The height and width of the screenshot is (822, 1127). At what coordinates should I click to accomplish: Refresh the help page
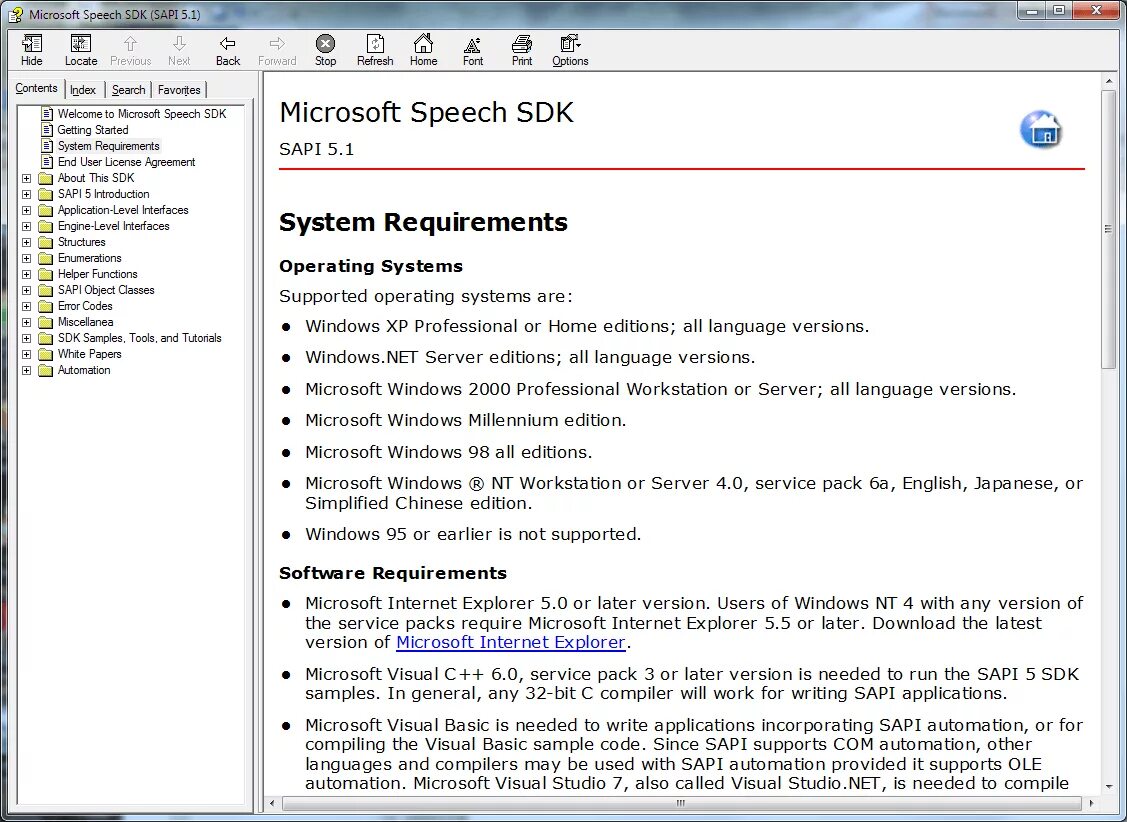click(375, 50)
